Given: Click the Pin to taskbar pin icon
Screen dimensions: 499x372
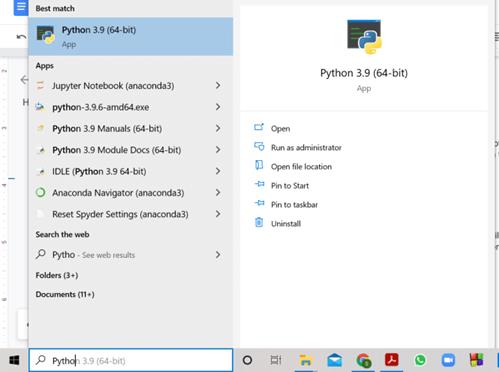Looking at the screenshot, I should tap(260, 203).
